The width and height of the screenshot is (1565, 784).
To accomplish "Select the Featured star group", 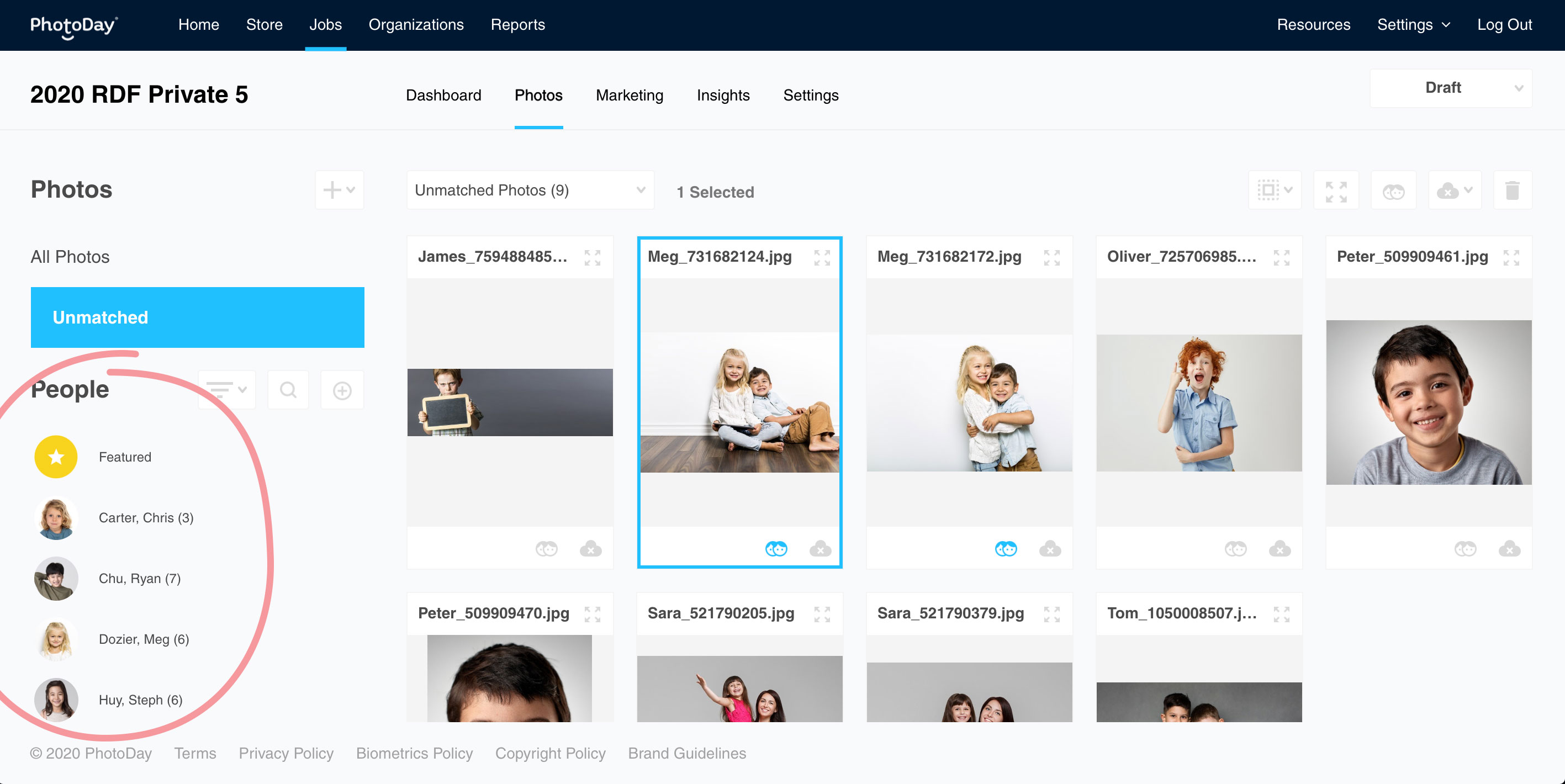I will [56, 457].
